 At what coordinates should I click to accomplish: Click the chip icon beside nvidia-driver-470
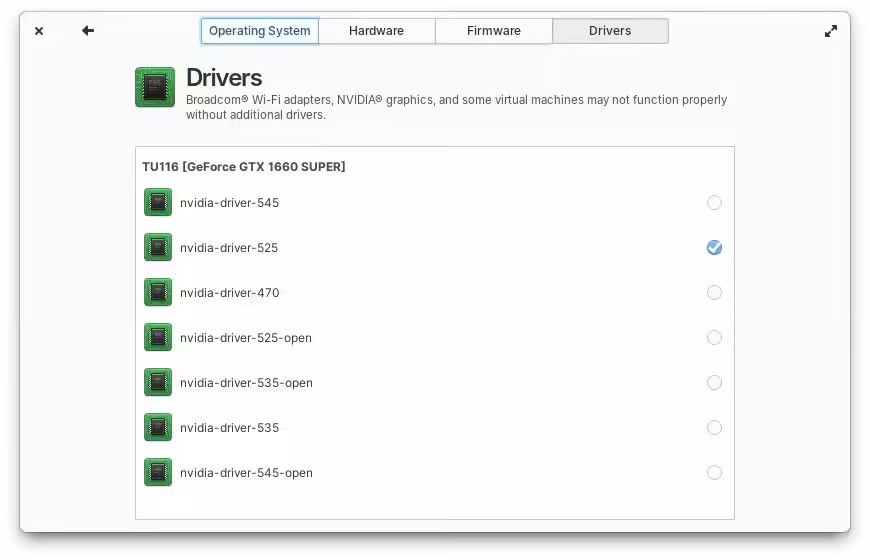click(x=158, y=293)
